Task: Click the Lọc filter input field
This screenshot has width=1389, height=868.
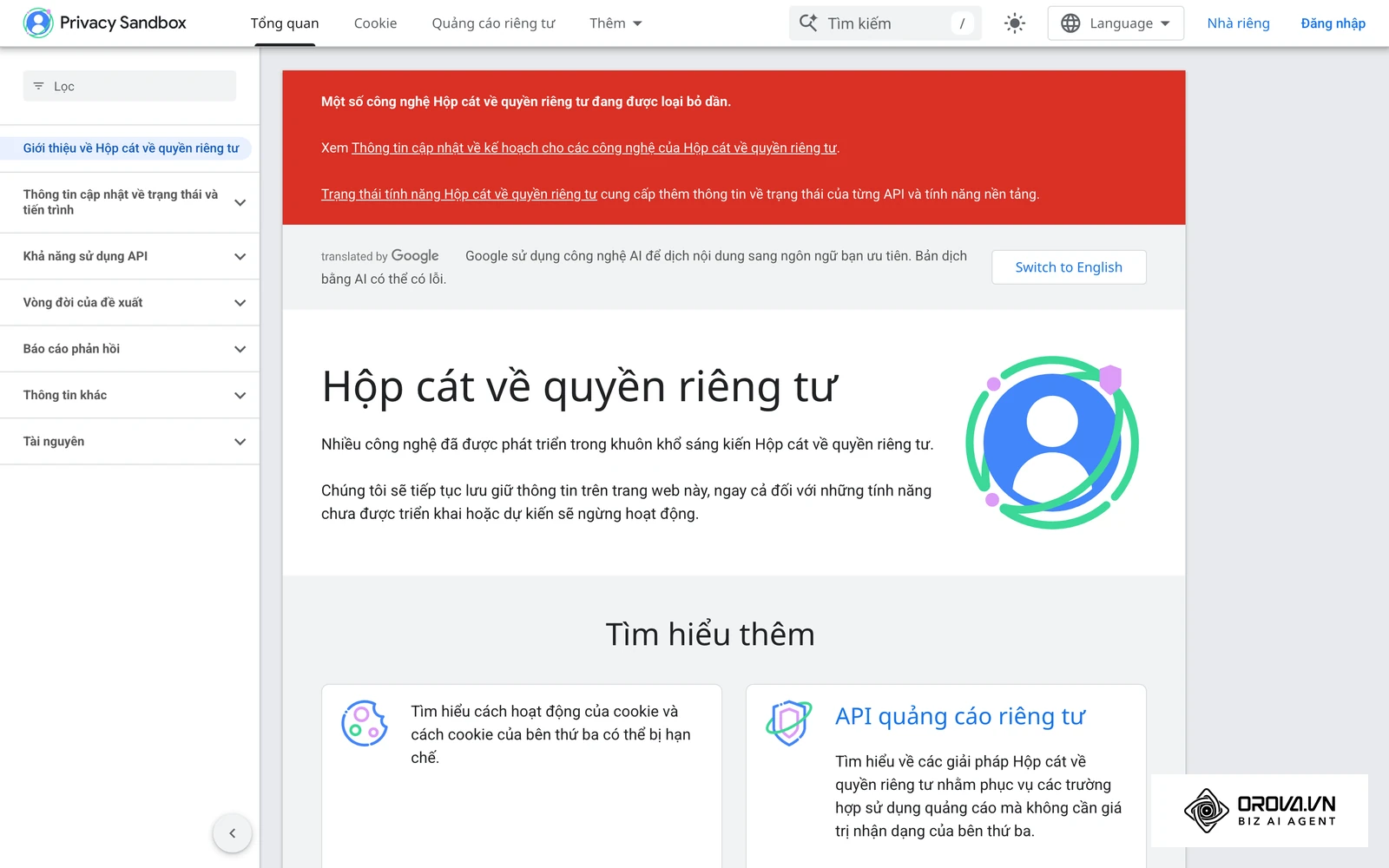Action: pyautogui.click(x=129, y=86)
